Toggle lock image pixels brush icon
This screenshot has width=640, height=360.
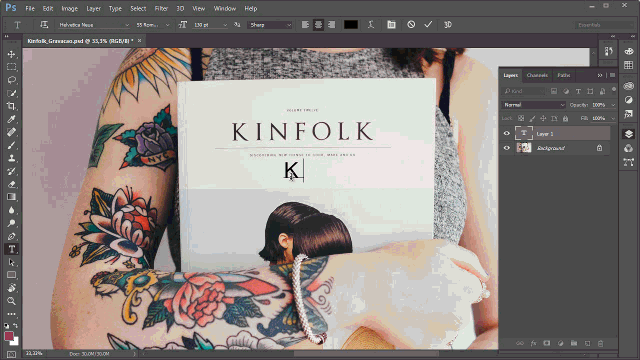532,118
